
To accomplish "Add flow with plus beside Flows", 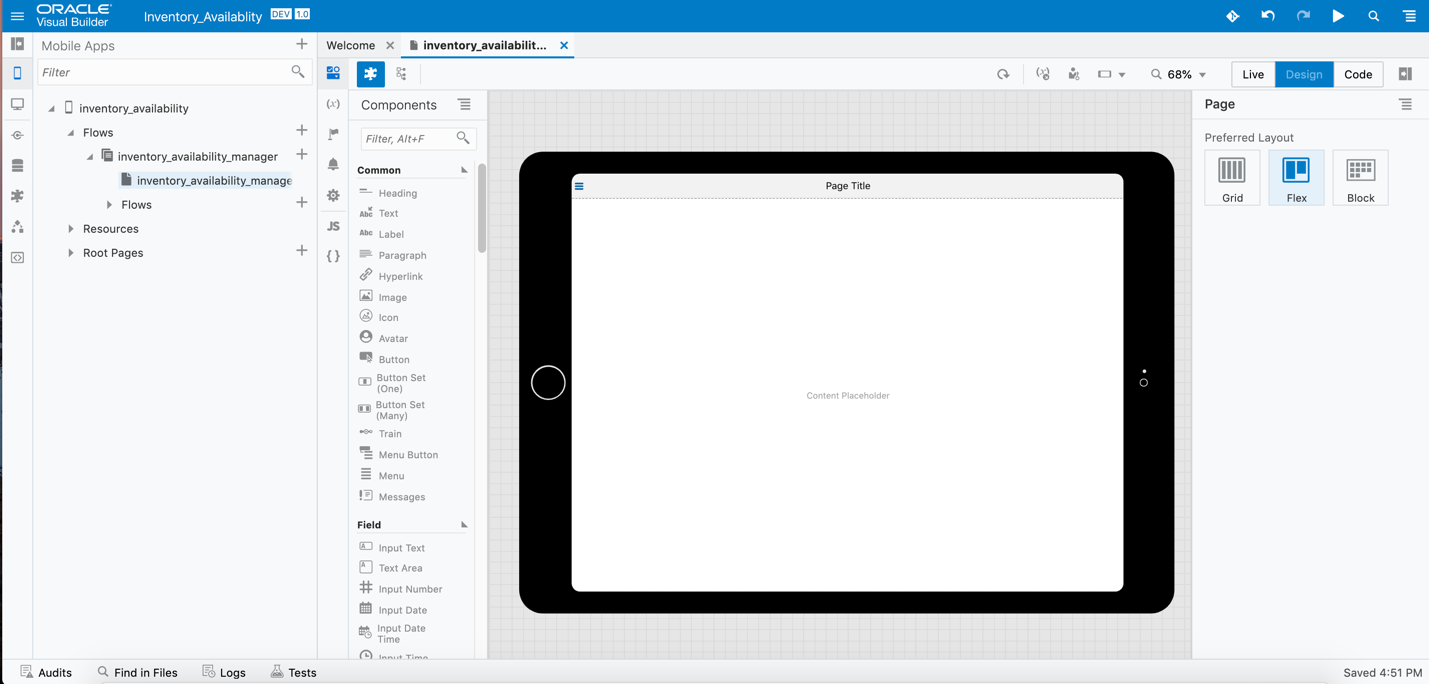I will click(x=301, y=130).
